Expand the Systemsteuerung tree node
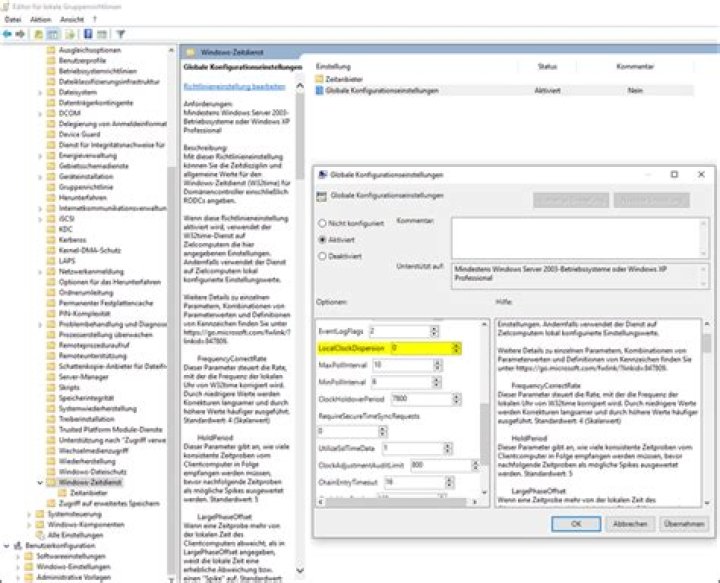 pos(29,514)
